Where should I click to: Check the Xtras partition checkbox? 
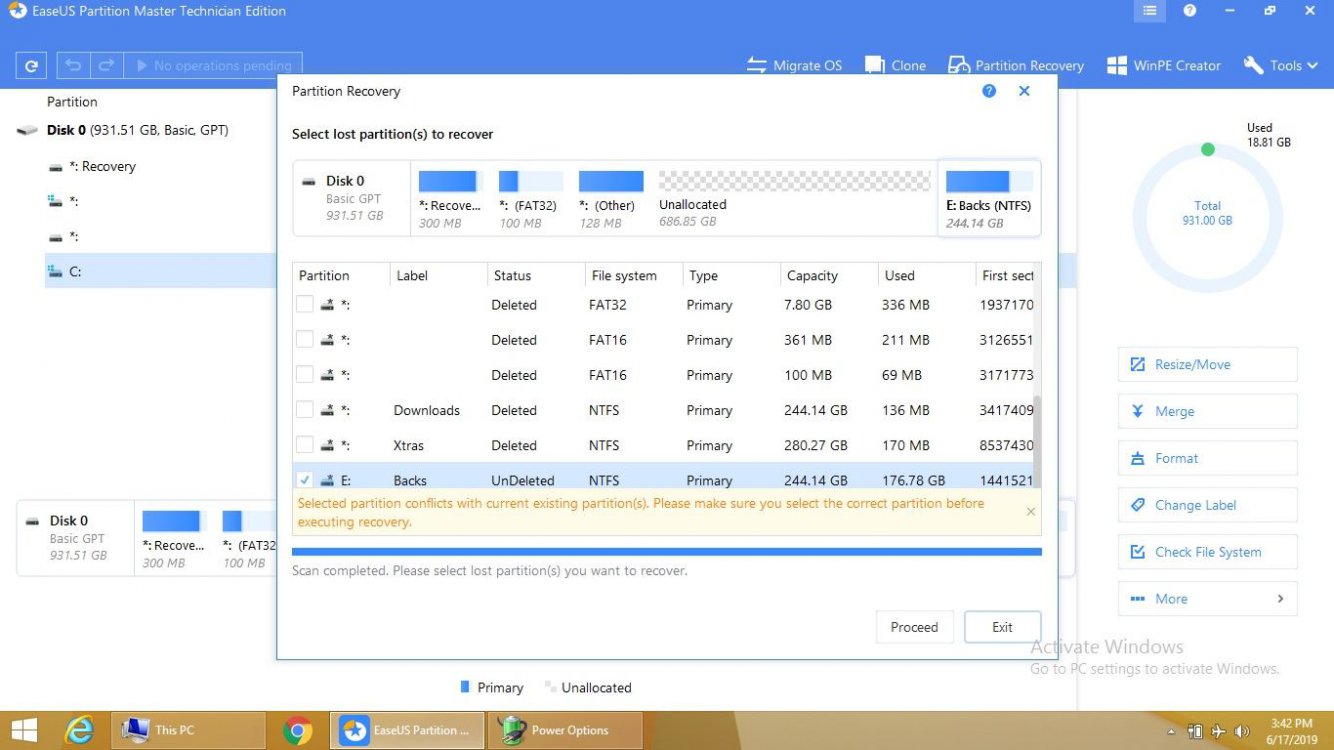(305, 445)
